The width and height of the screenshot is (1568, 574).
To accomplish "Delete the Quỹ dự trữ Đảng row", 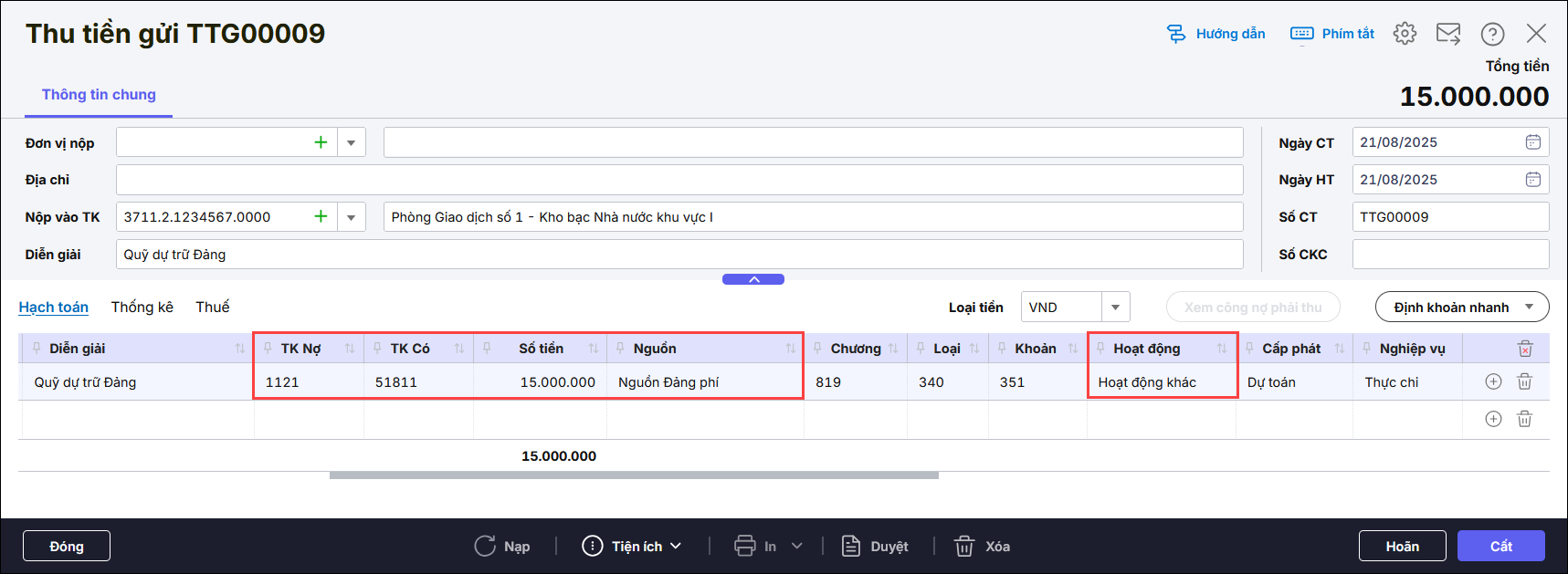I will [1524, 381].
